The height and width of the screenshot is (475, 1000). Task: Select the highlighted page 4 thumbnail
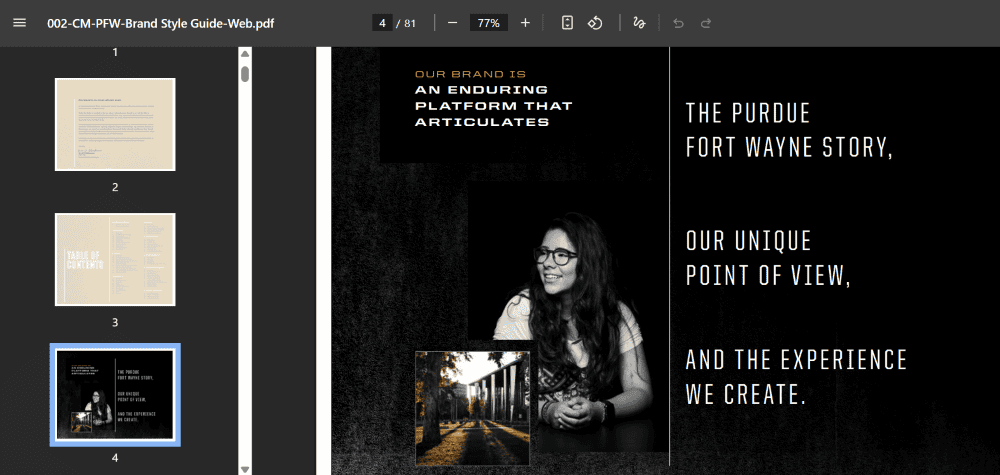pyautogui.click(x=115, y=395)
